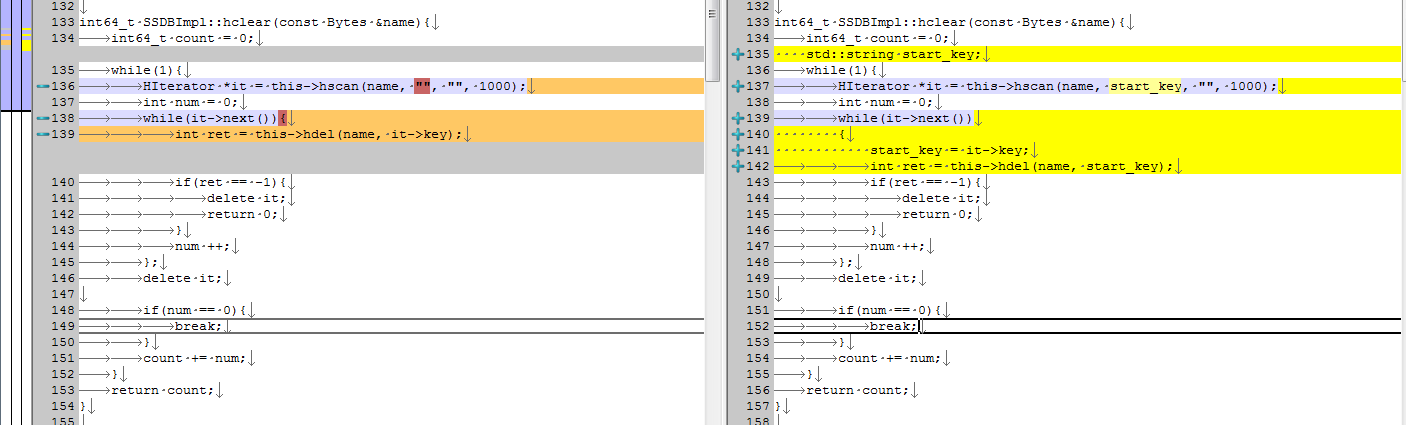Click the plus marker at right line 135
The height and width of the screenshot is (425, 1406).
(737, 54)
